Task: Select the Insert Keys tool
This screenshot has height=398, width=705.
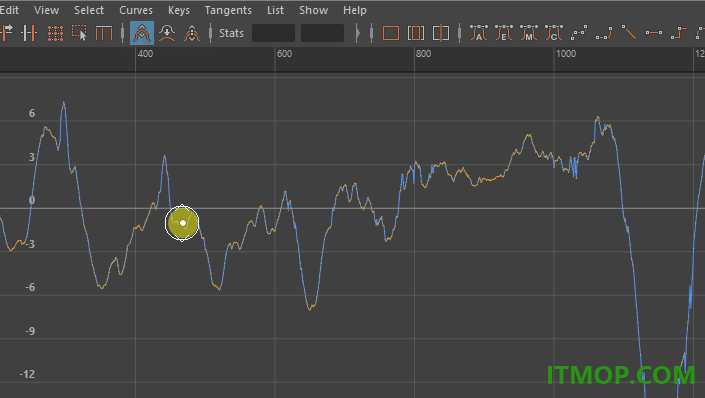Action: click(30, 33)
